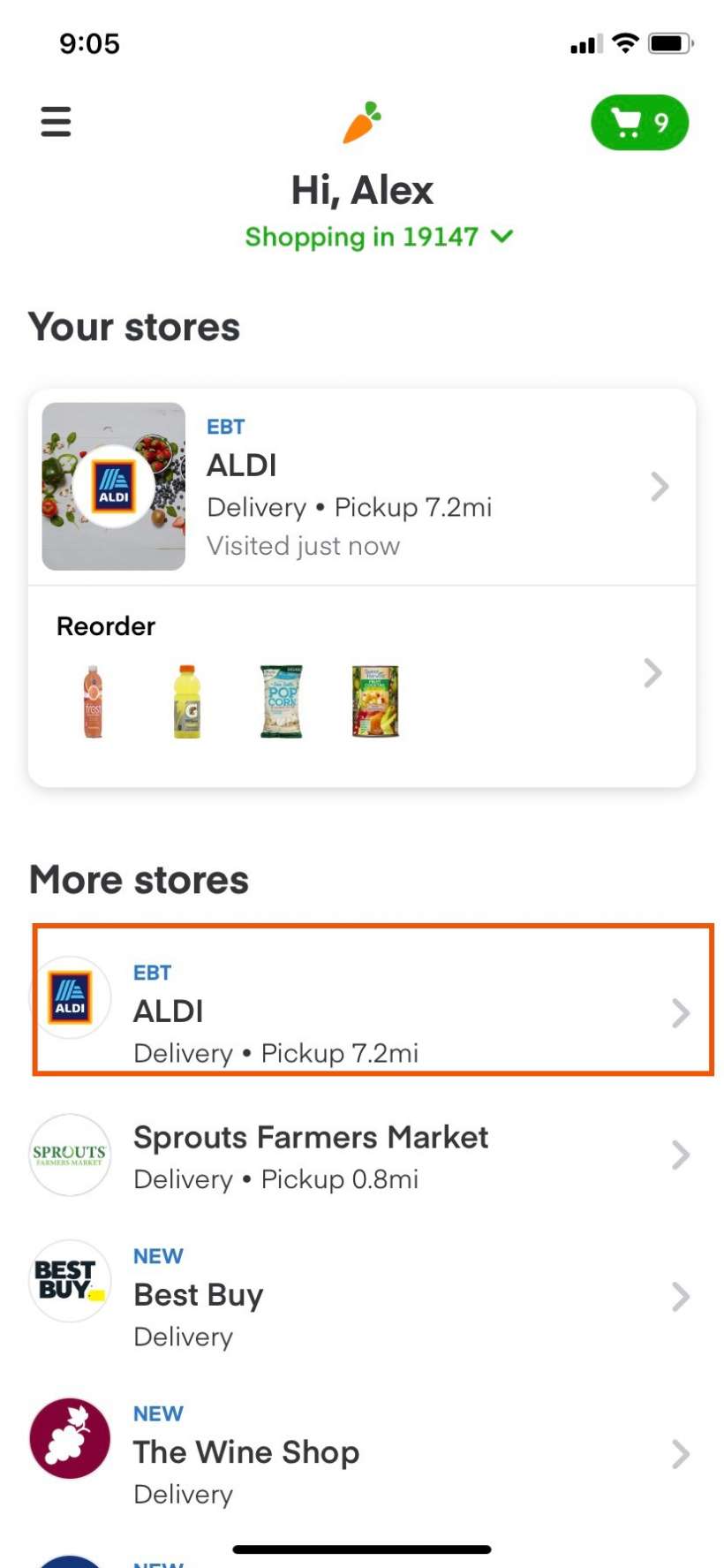
Task: Tap the battery indicator in status bar
Action: click(x=670, y=43)
